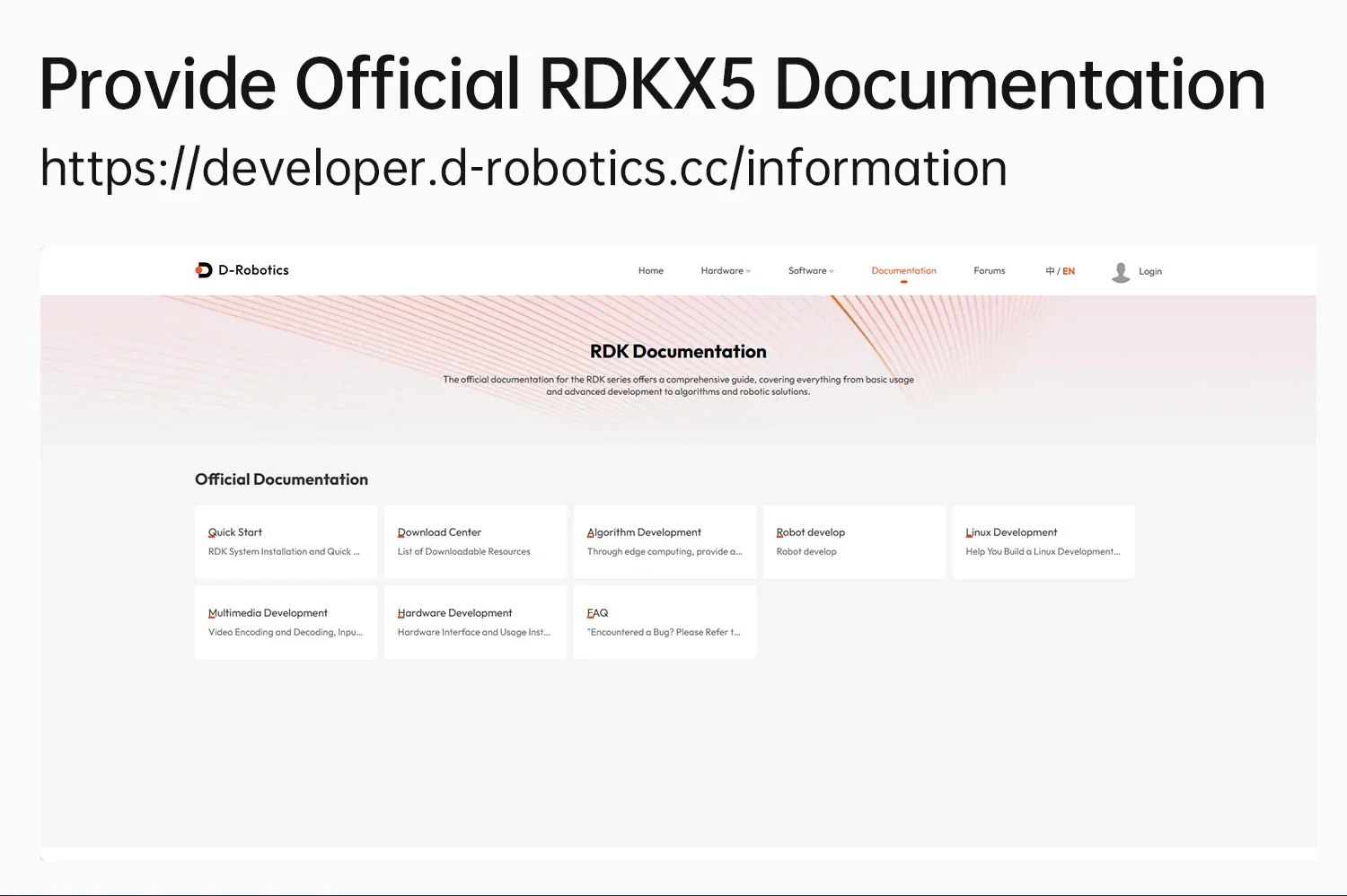The height and width of the screenshot is (896, 1347).
Task: Switch language to Chinese (中)
Action: [1050, 271]
